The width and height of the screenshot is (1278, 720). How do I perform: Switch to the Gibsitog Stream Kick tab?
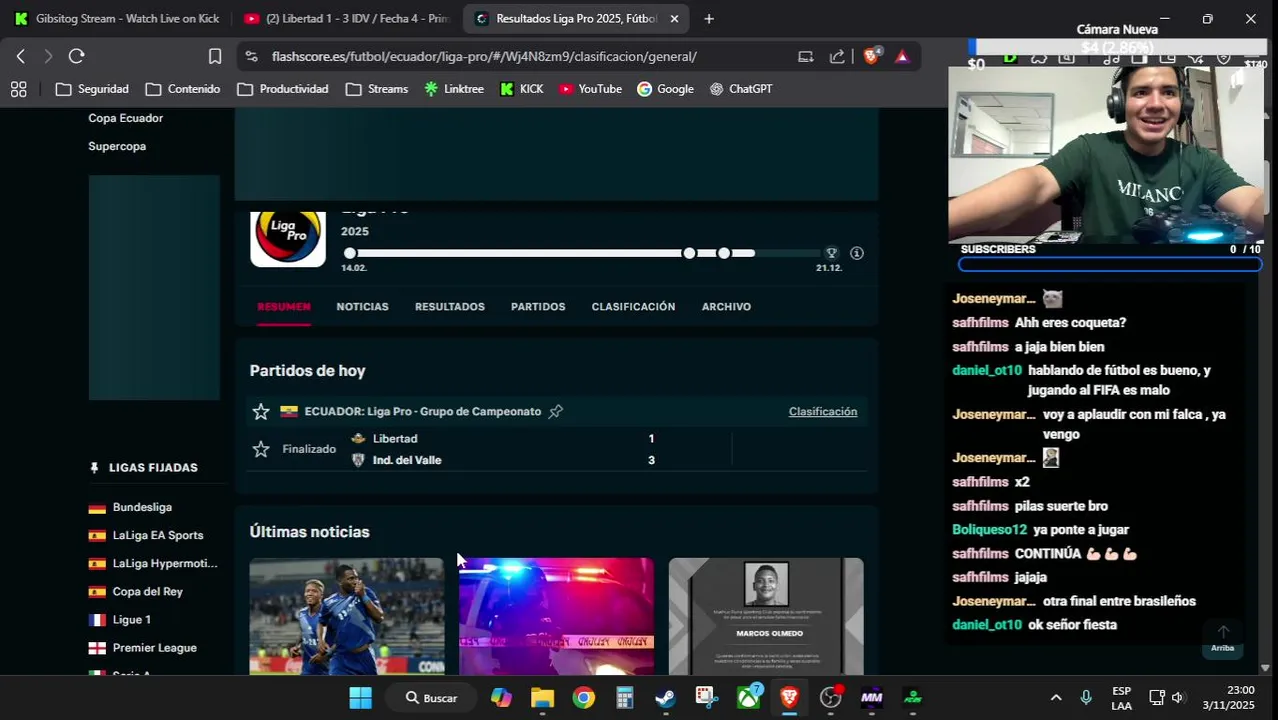(118, 19)
